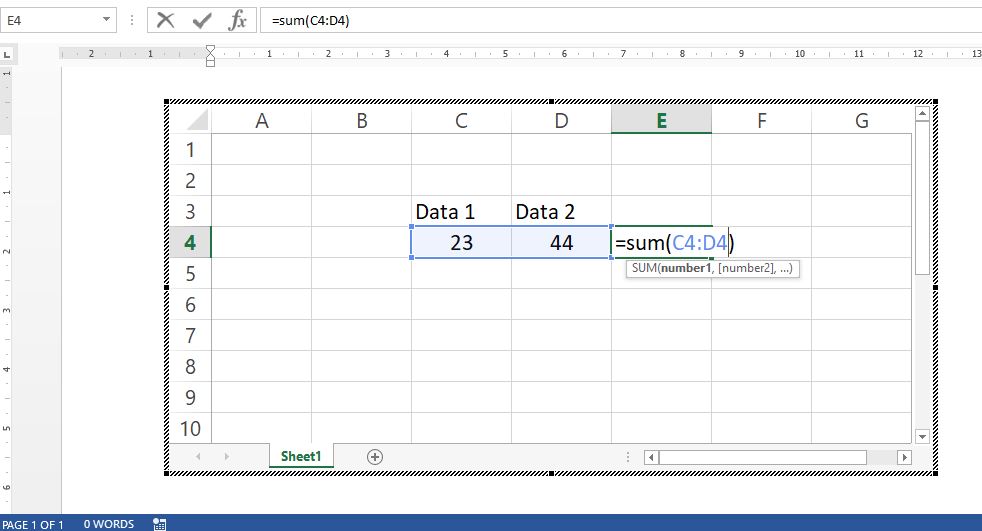Click the SUM function name in tooltip

click(x=644, y=268)
